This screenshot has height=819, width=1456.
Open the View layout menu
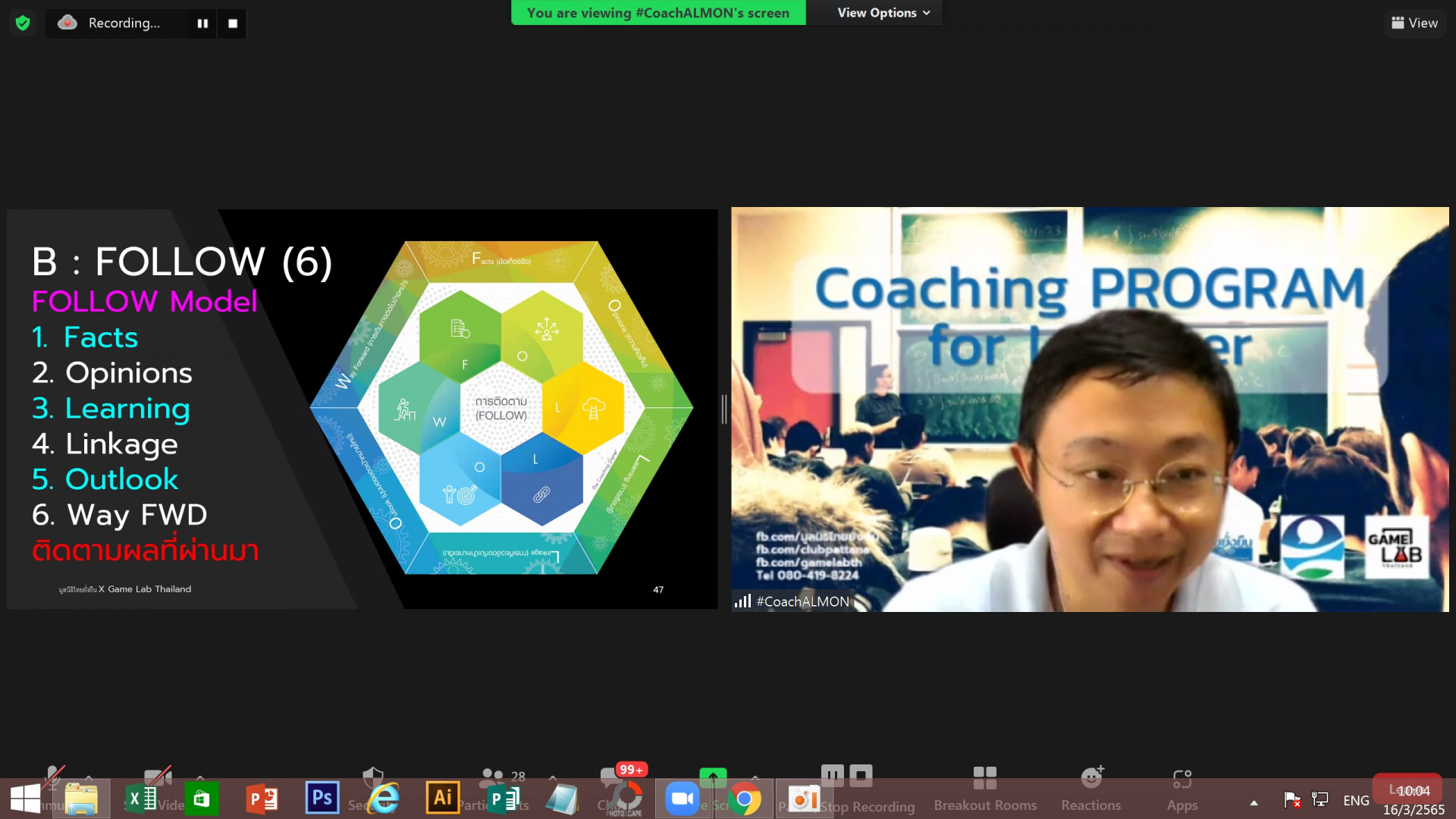[x=1414, y=23]
